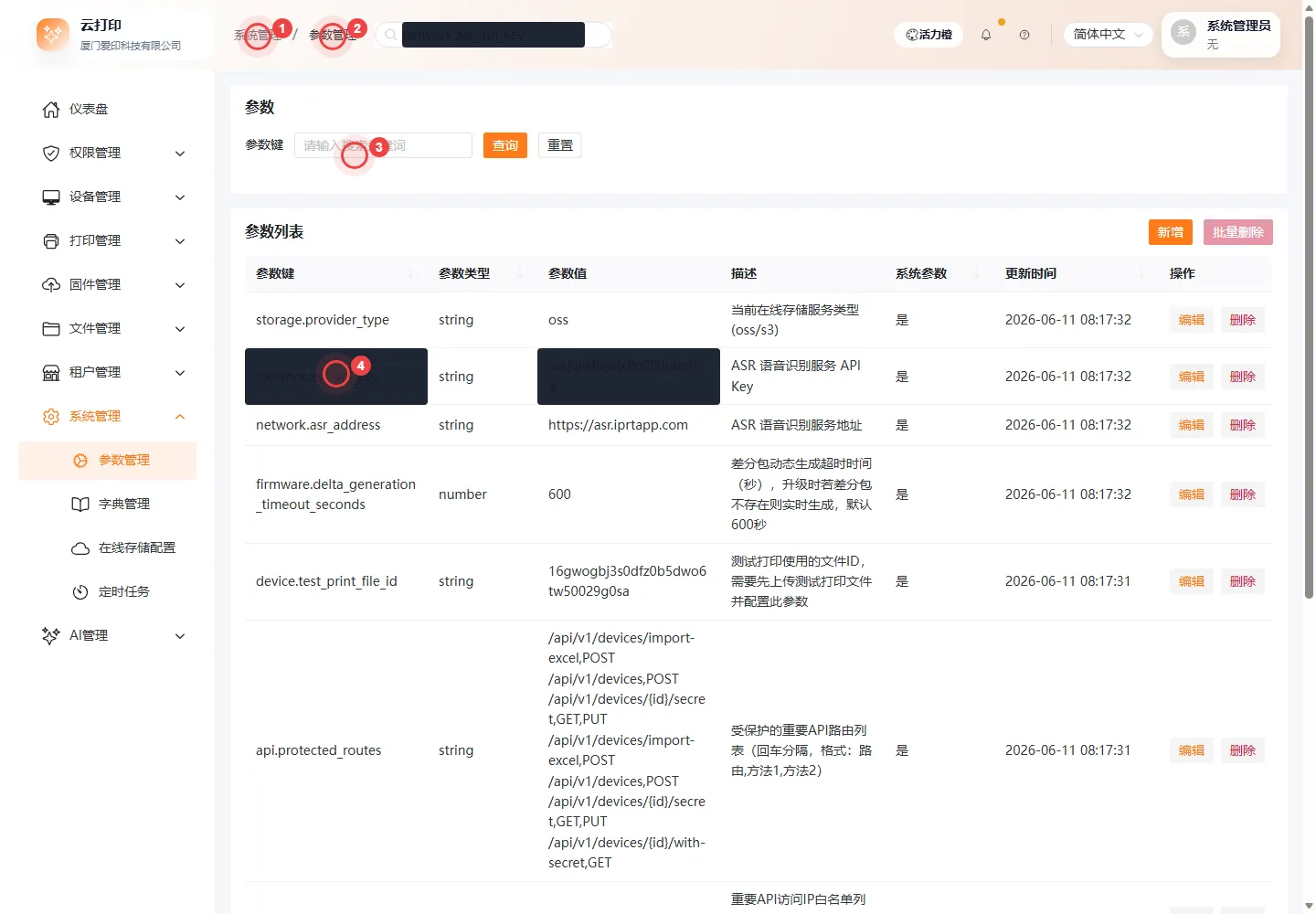Expand the 权限管理 menu chevron

click(180, 154)
